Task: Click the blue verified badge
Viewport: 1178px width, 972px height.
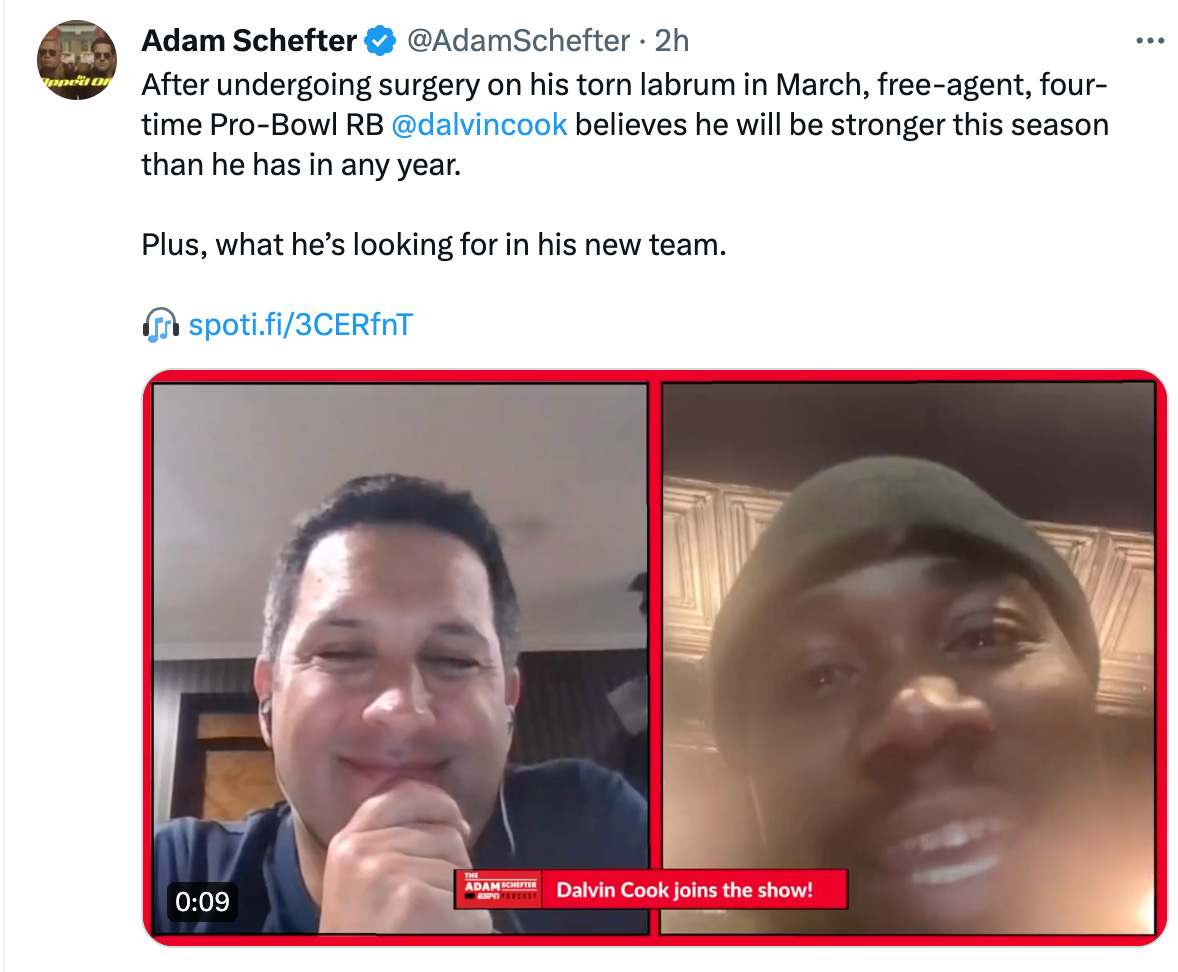Action: (x=380, y=41)
